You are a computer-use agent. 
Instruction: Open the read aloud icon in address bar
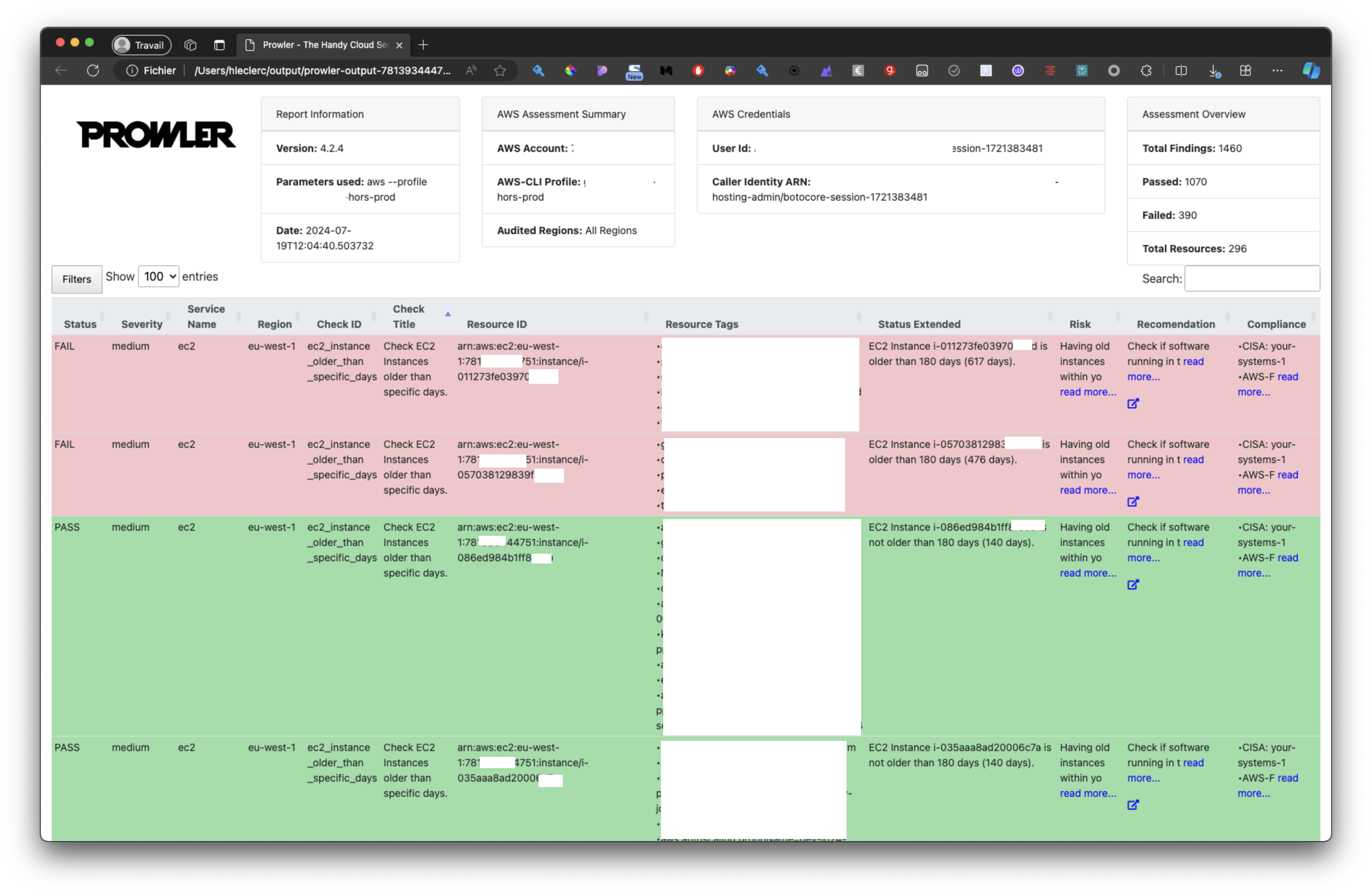point(471,71)
